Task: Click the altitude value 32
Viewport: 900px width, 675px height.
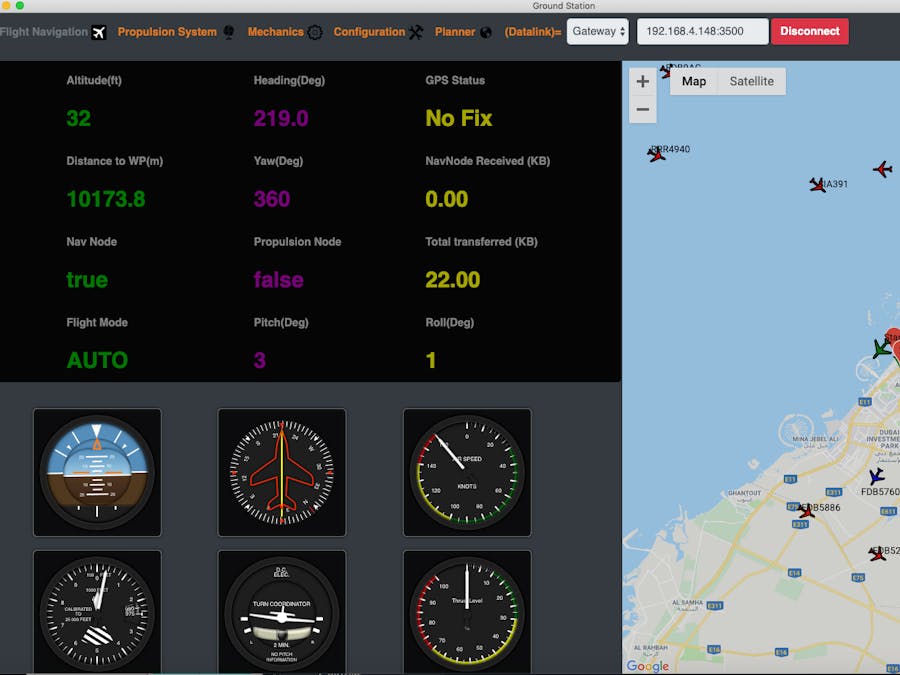Action: tap(79, 118)
